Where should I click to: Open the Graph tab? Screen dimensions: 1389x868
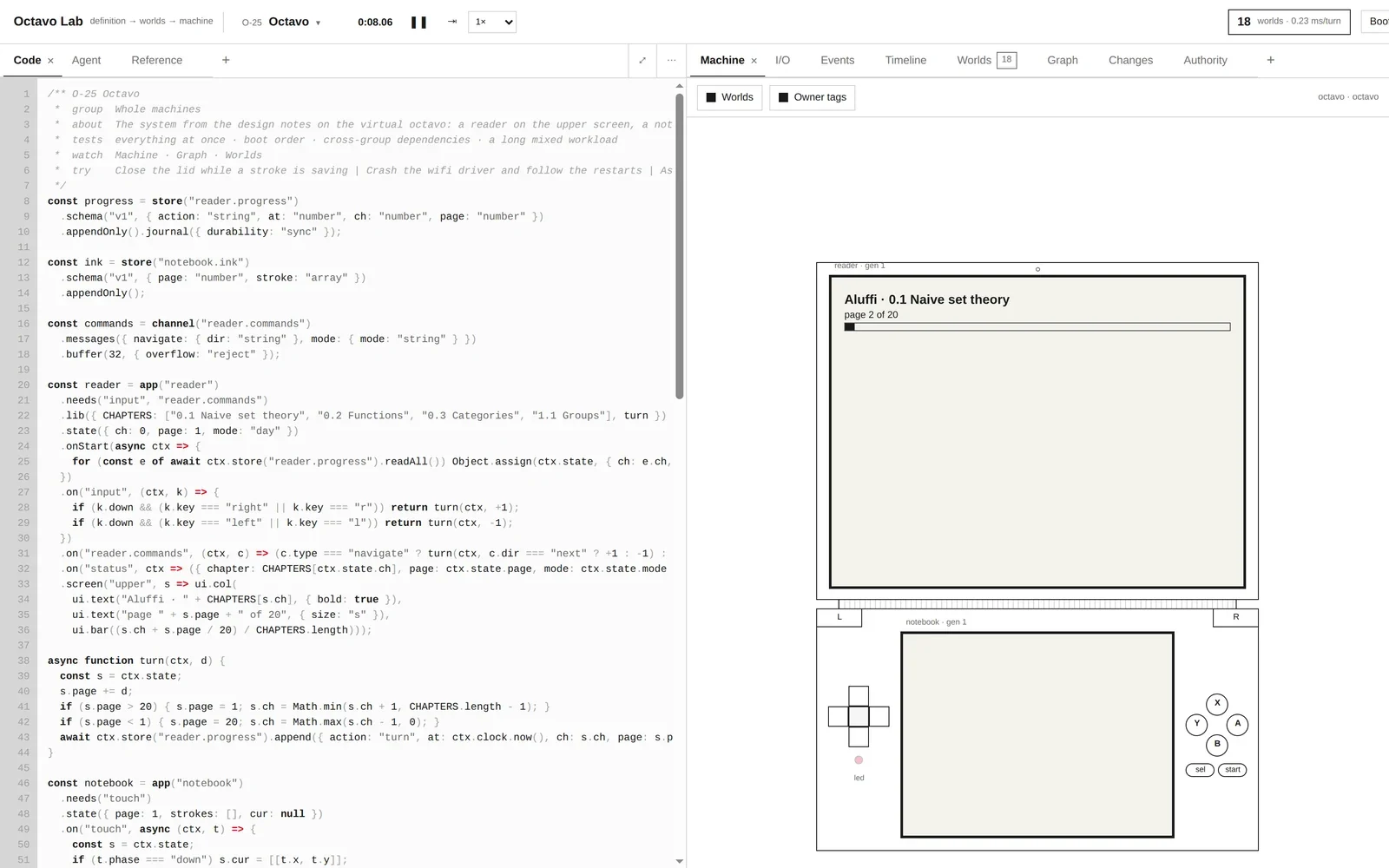coord(1063,60)
